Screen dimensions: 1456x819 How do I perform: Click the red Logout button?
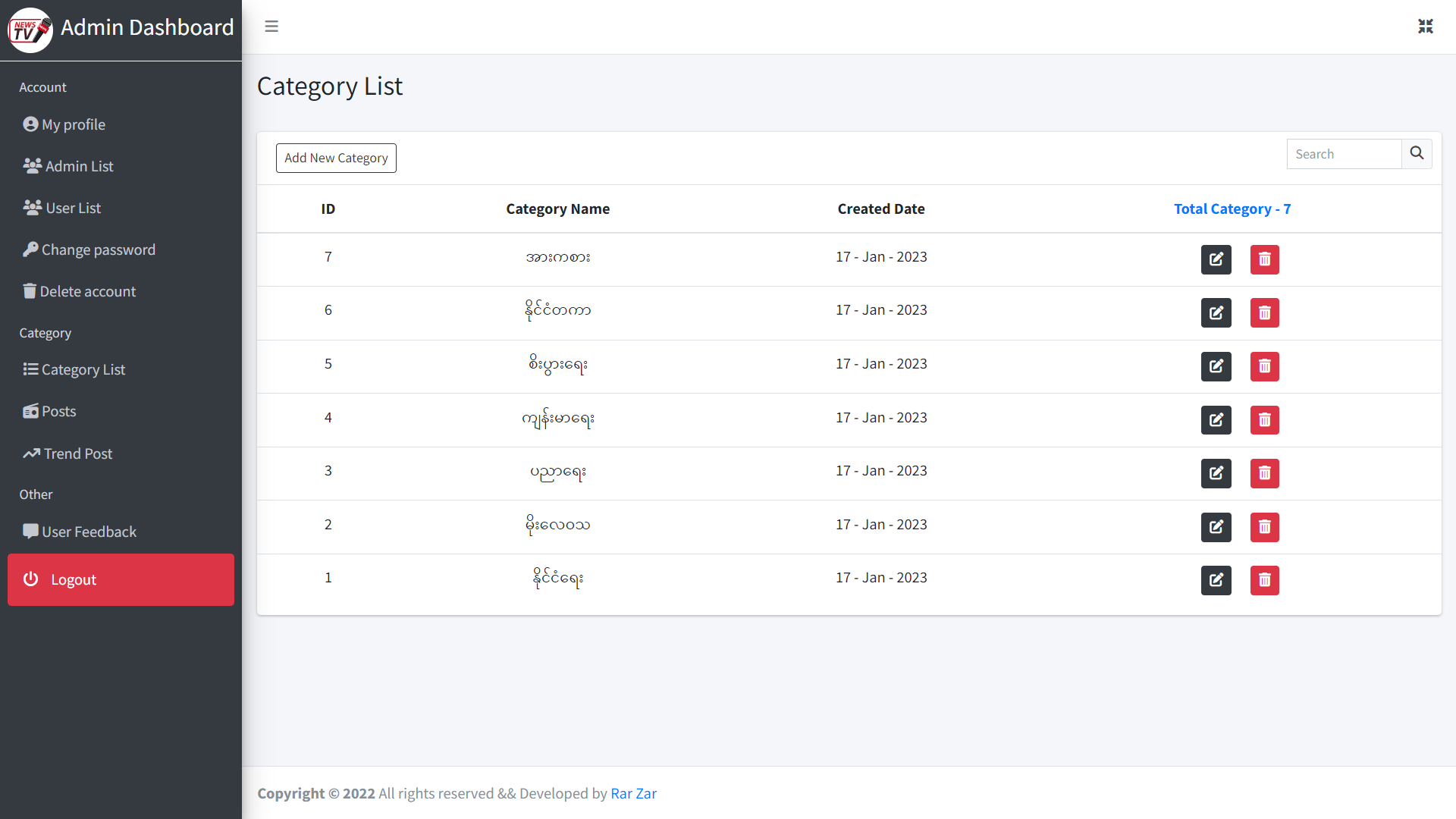click(x=121, y=579)
